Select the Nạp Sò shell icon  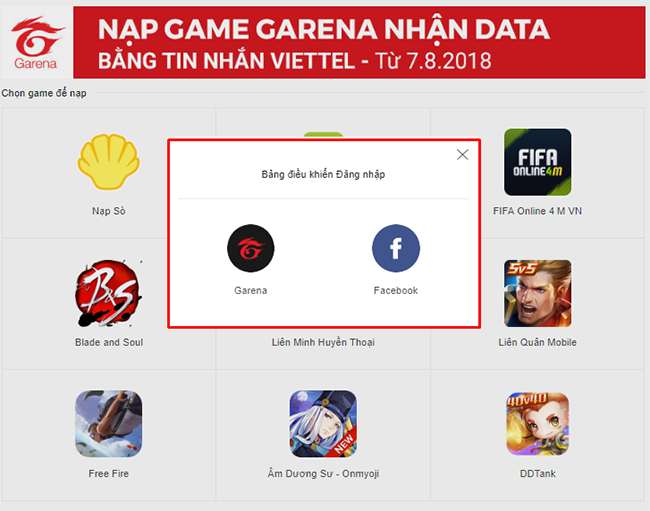tap(109, 162)
